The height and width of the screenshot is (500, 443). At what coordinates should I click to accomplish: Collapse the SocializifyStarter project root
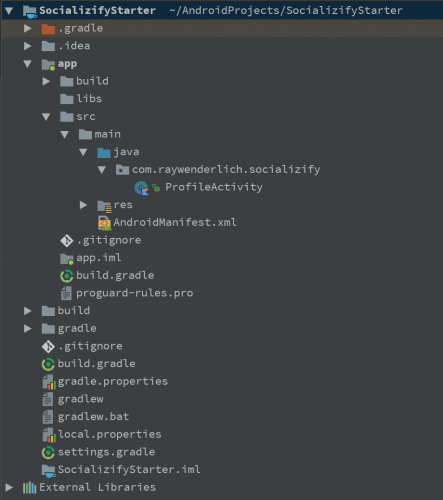pos(9,11)
